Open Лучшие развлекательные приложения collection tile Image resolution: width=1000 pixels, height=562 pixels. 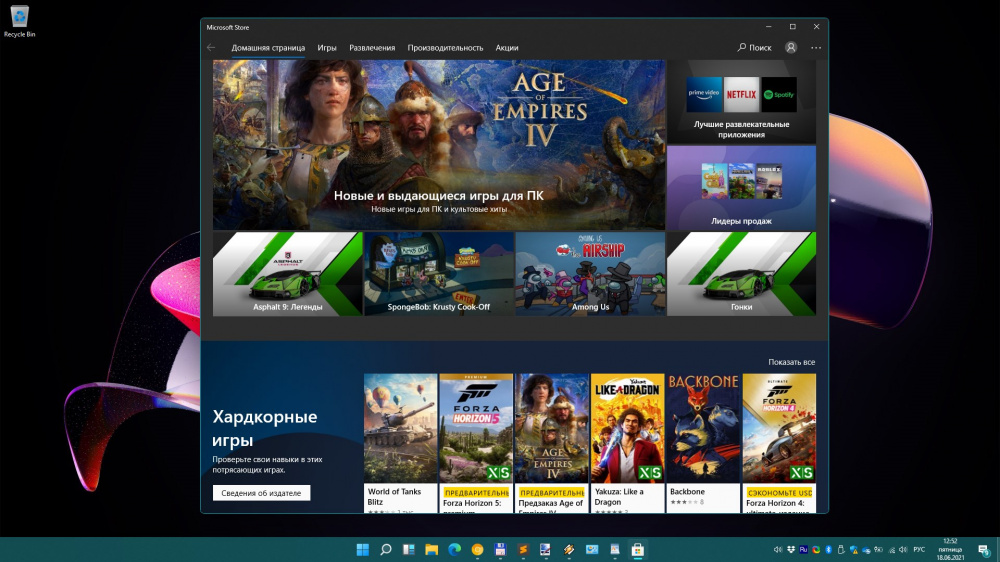pos(741,101)
